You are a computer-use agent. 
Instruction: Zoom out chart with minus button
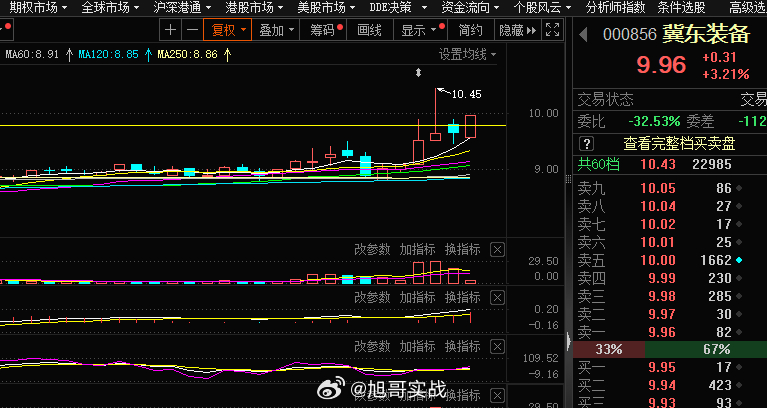192,30
